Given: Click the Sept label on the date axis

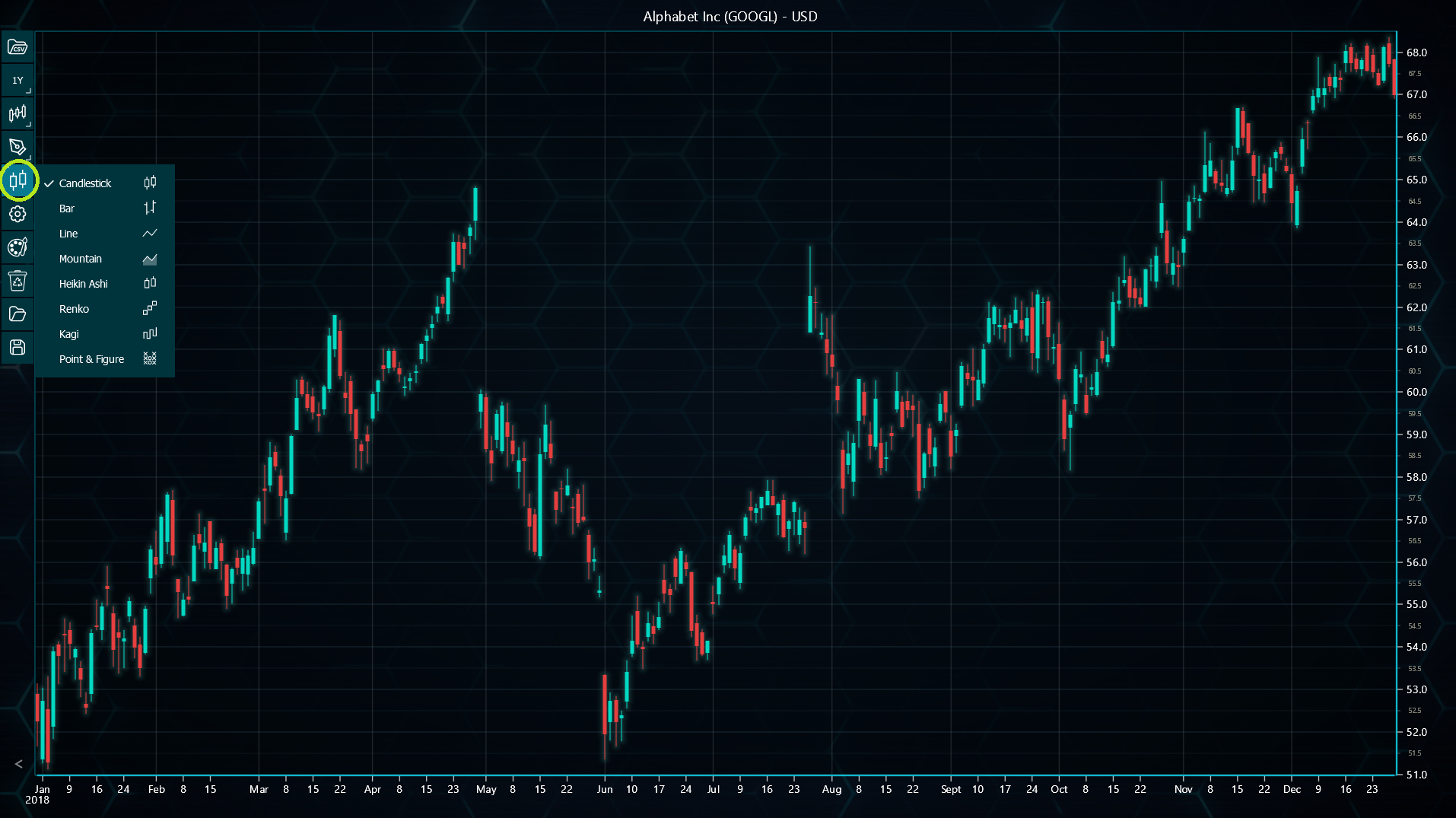Looking at the screenshot, I should pyautogui.click(x=951, y=789).
